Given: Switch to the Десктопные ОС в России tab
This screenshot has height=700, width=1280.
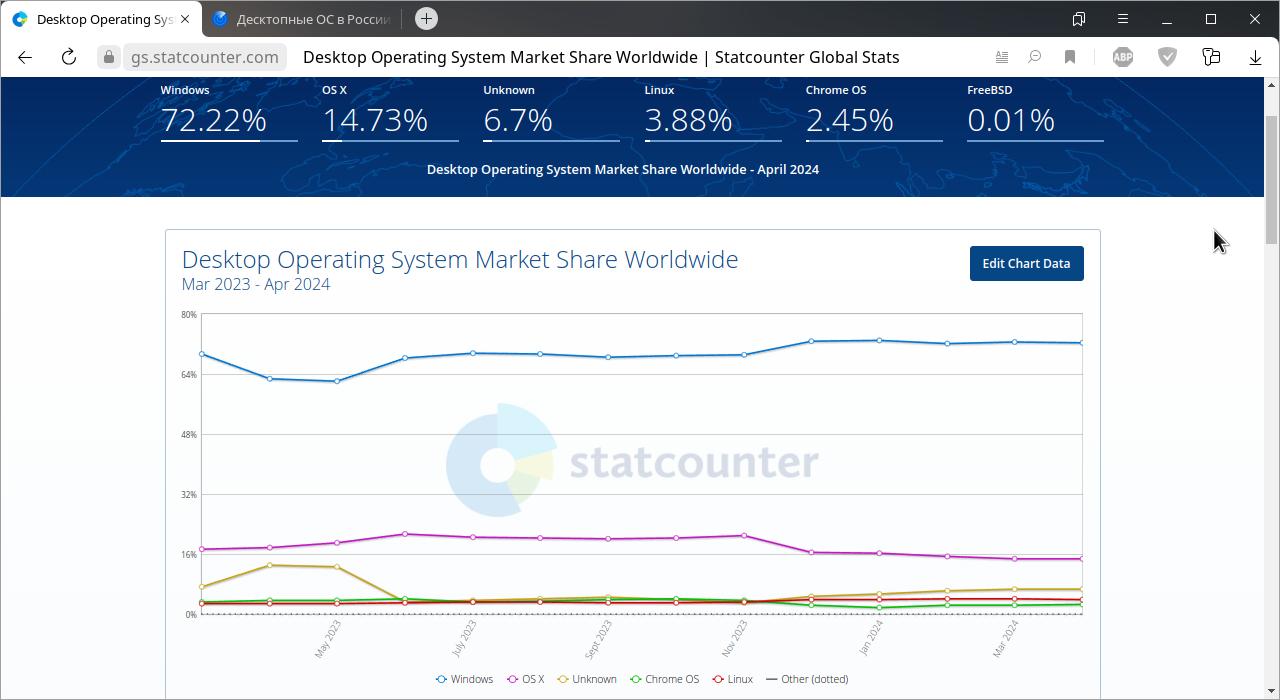Looking at the screenshot, I should [x=300, y=19].
